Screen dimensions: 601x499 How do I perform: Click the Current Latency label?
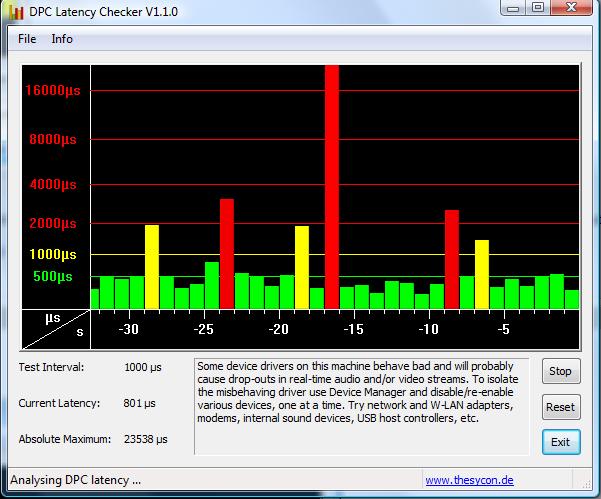click(59, 403)
